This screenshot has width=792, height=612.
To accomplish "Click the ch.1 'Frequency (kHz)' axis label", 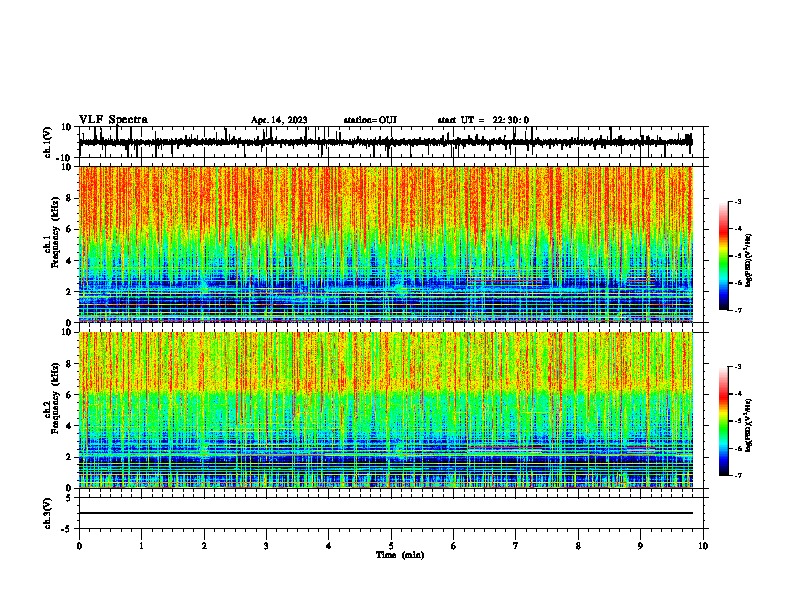I will pyautogui.click(x=55, y=232).
